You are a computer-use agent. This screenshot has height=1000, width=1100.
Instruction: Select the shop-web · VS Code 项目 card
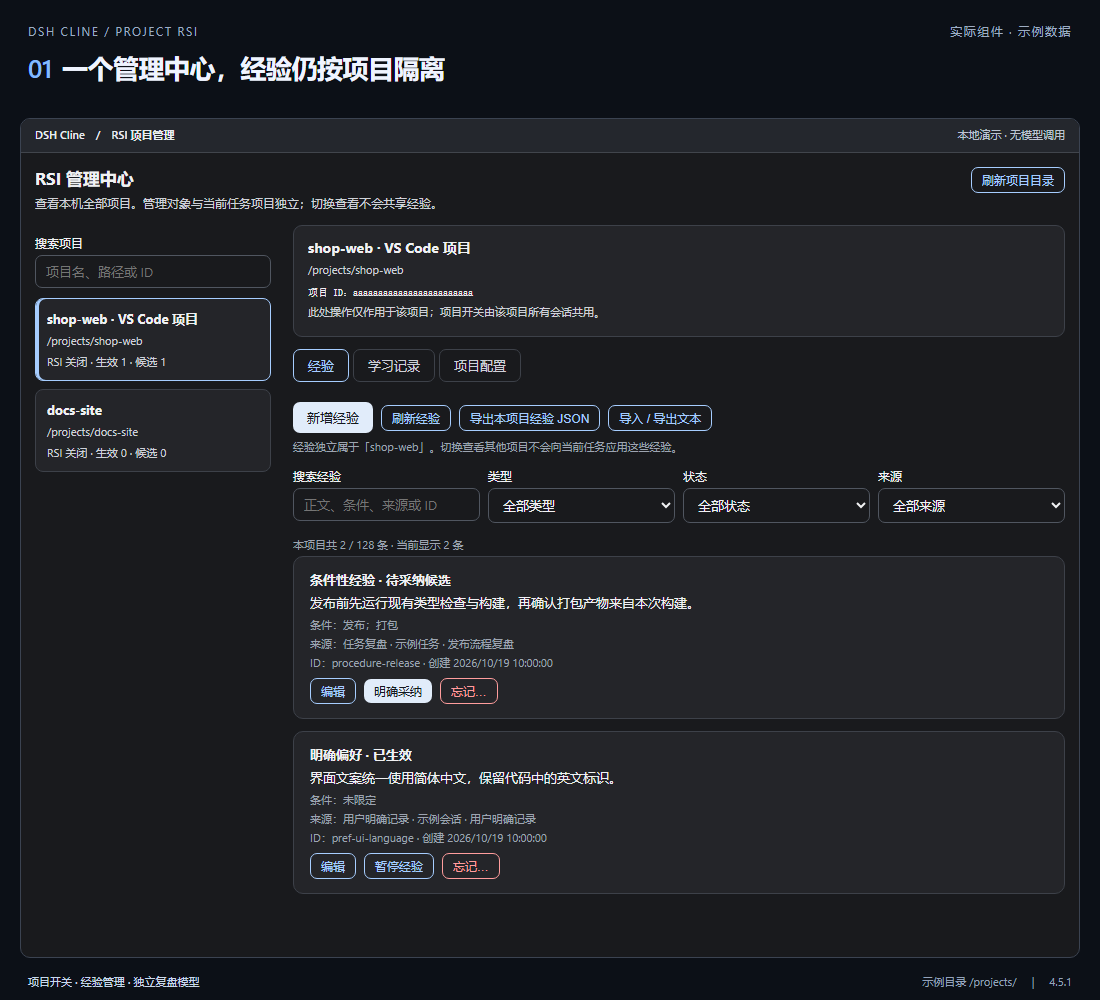point(153,340)
